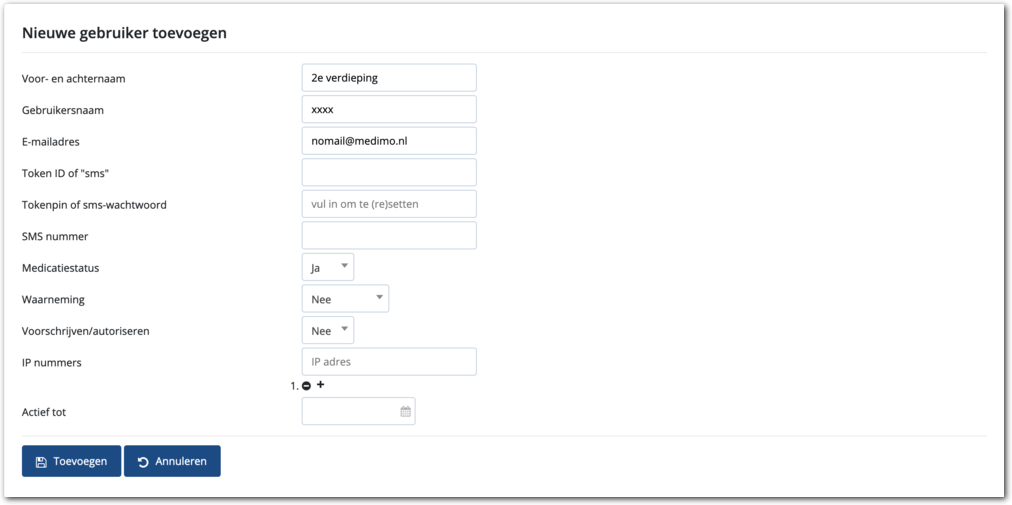The image size is (1012, 505).
Task: Click the Actief tot date field
Action: tap(350, 411)
